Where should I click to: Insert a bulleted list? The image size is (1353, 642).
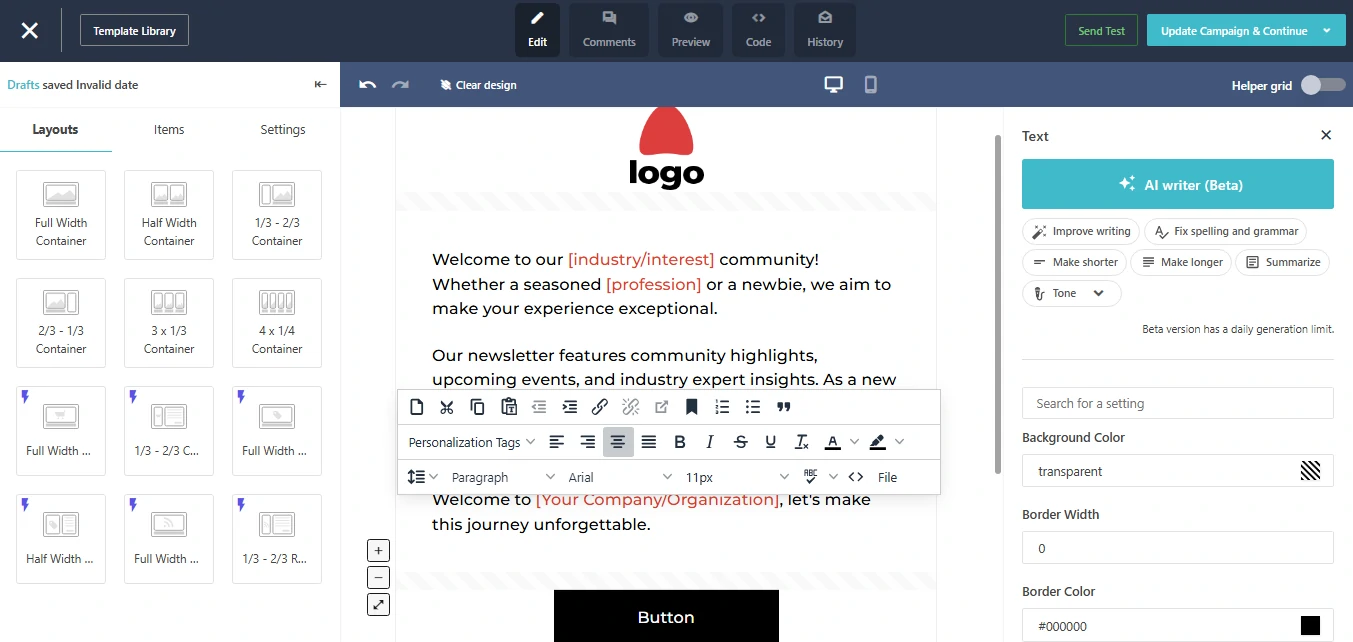point(753,407)
